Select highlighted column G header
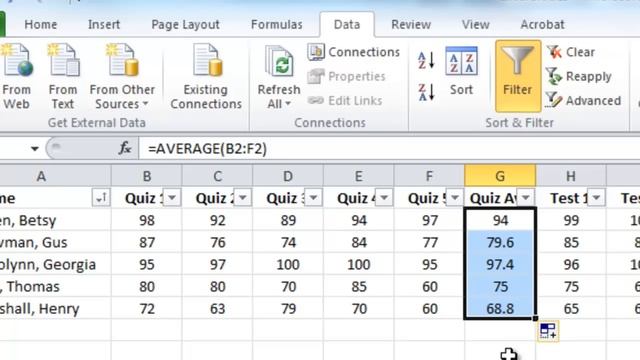This screenshot has height=360, width=640. click(x=500, y=176)
